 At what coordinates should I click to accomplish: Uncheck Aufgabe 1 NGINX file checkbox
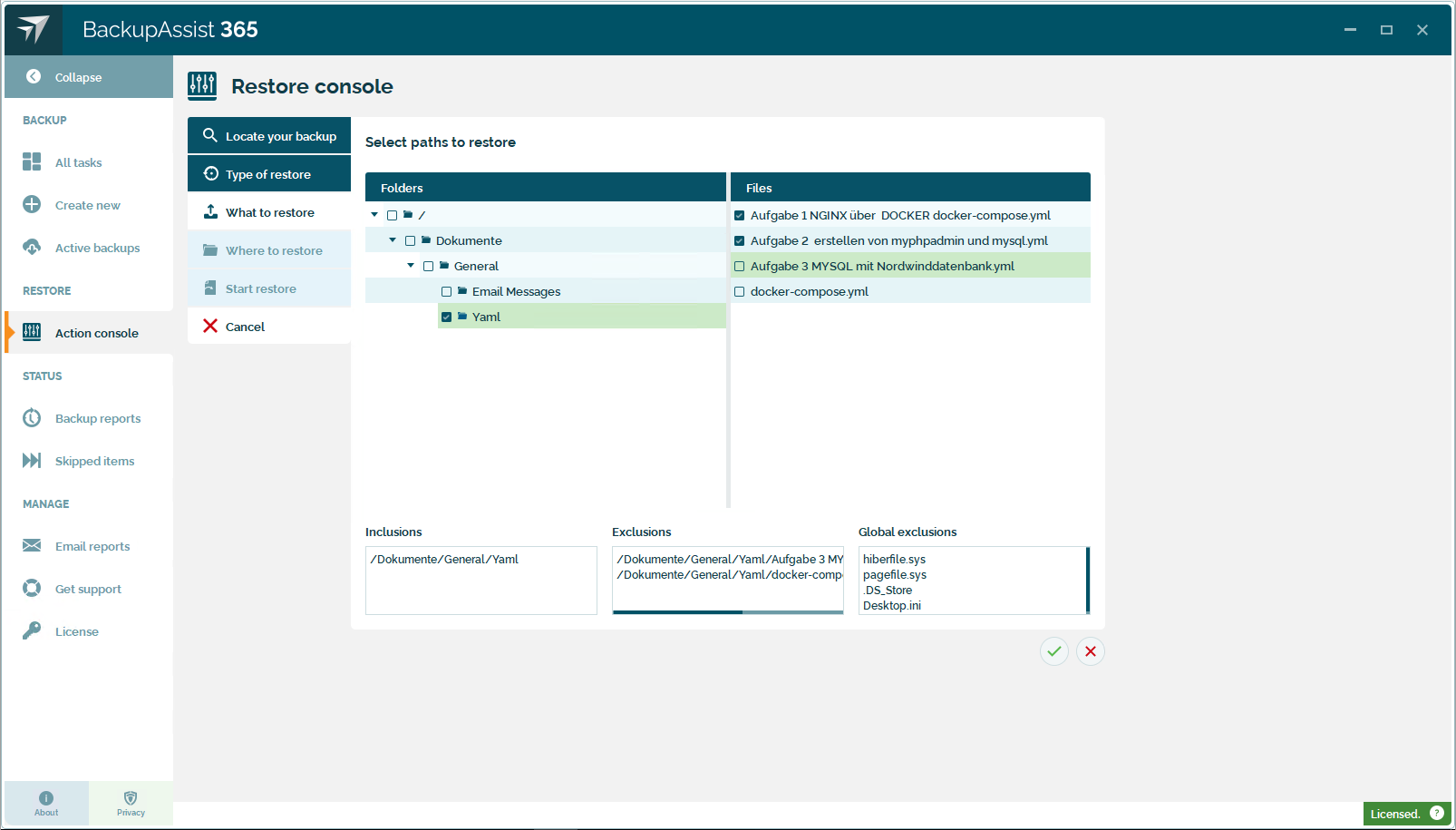(740, 216)
